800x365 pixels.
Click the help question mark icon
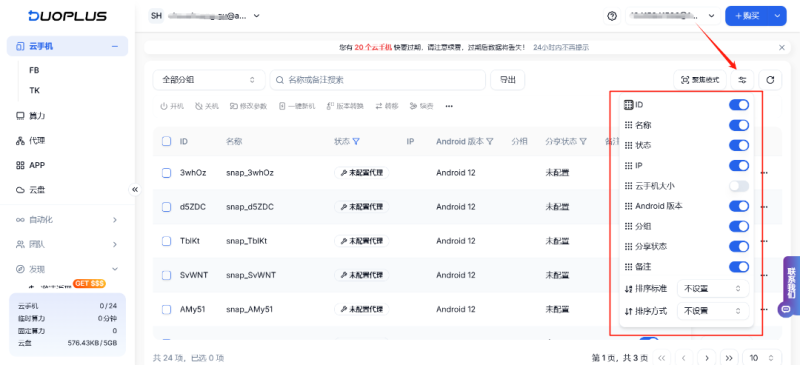[612, 16]
